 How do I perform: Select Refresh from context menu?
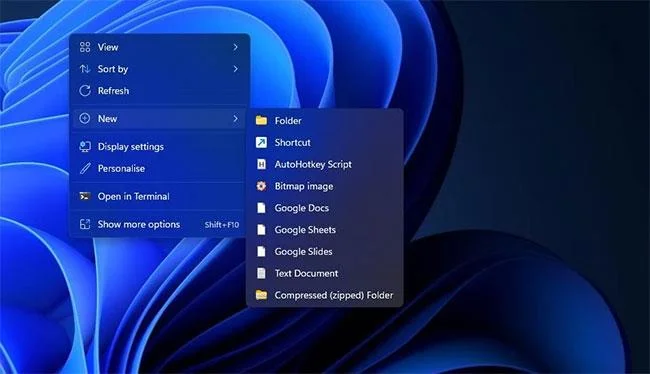pyautogui.click(x=160, y=91)
